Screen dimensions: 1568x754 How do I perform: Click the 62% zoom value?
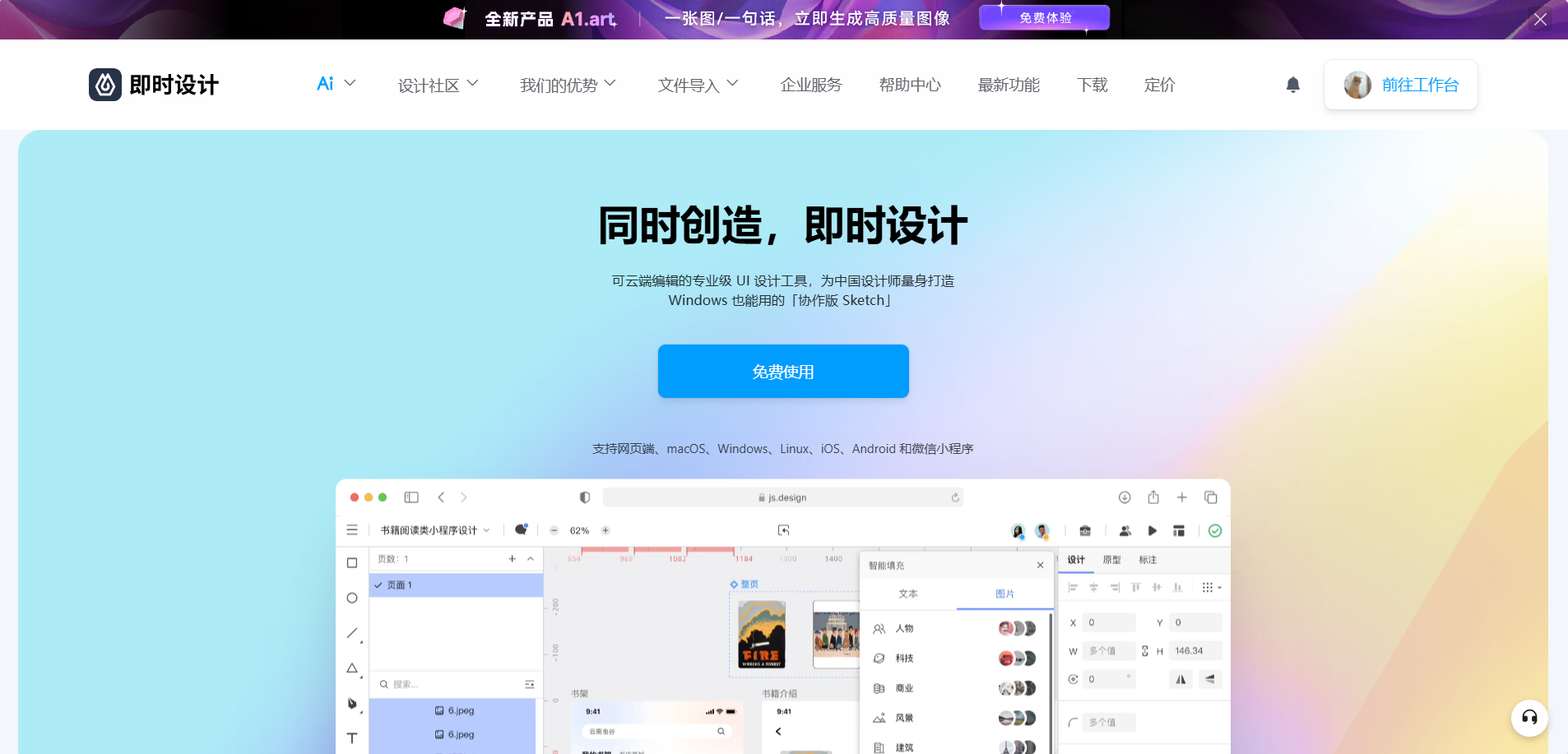pyautogui.click(x=579, y=530)
